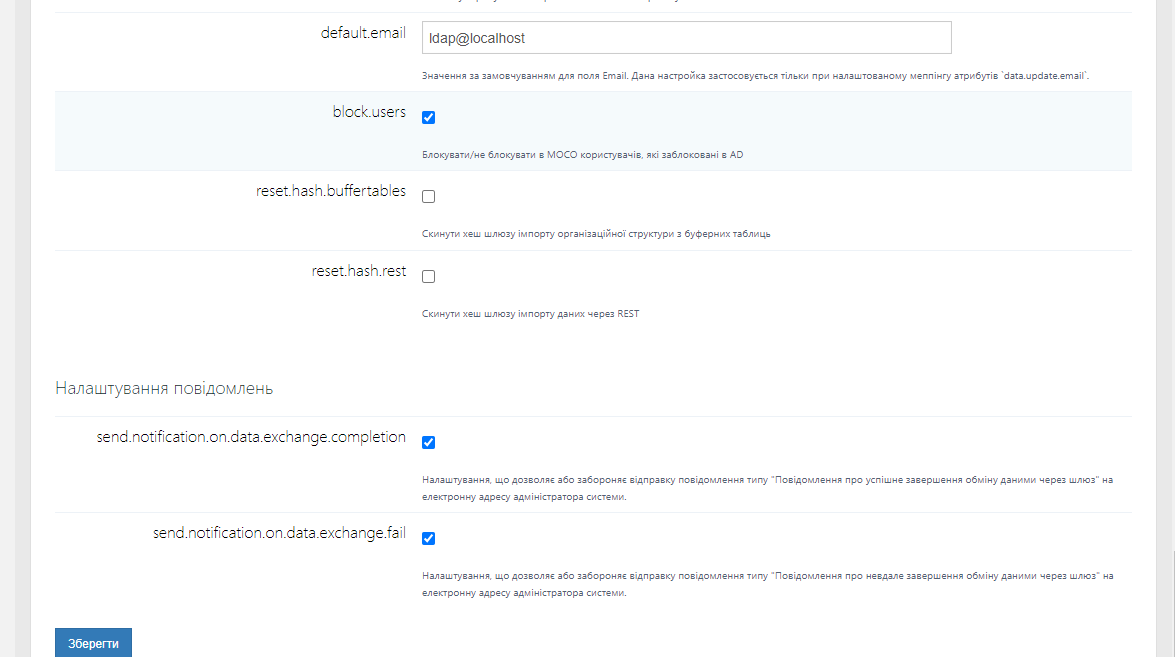Click the page vertical scrollbar thumb
The width and height of the screenshot is (1175, 657).
point(1173,603)
